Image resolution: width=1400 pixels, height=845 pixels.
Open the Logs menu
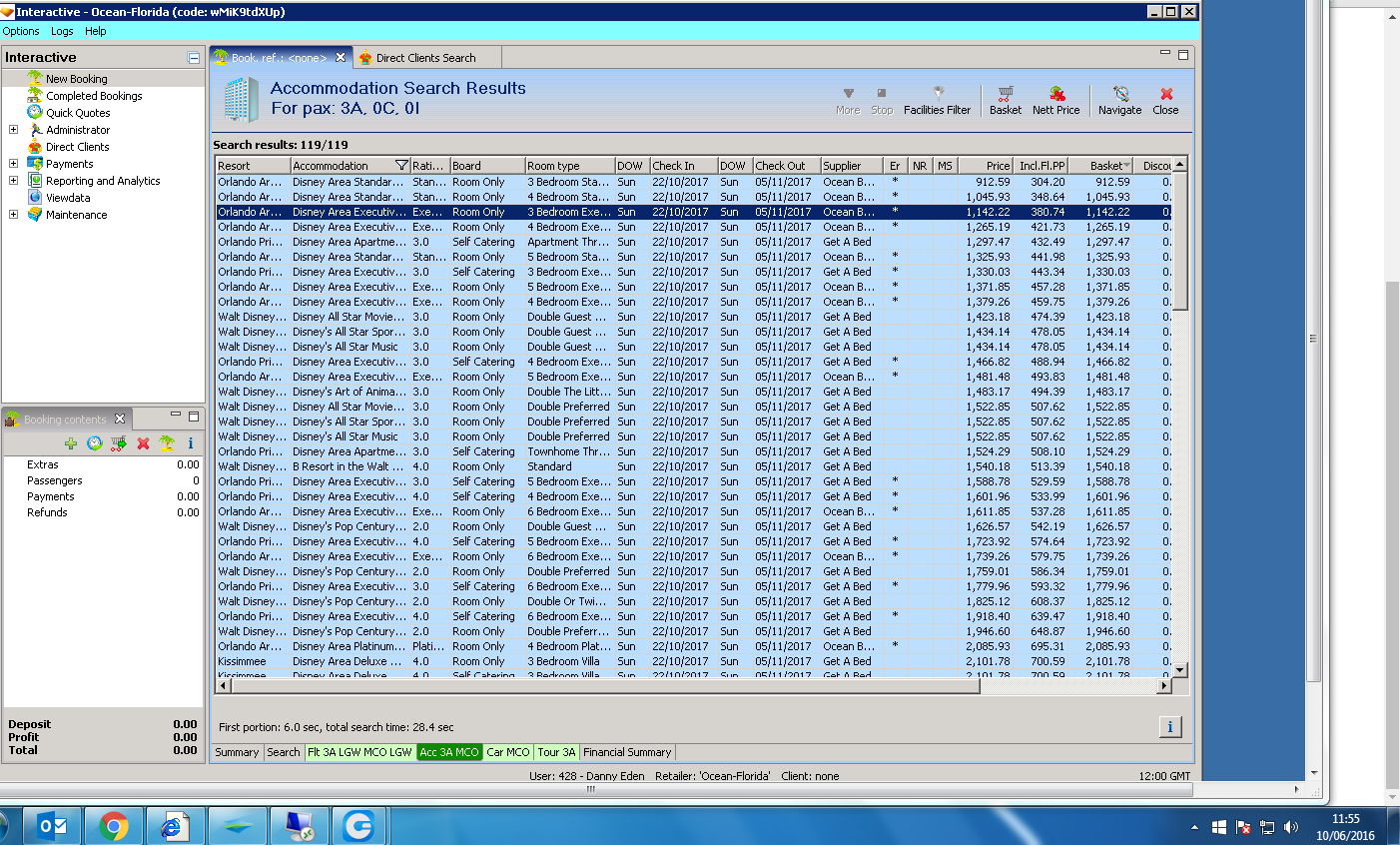click(x=62, y=31)
